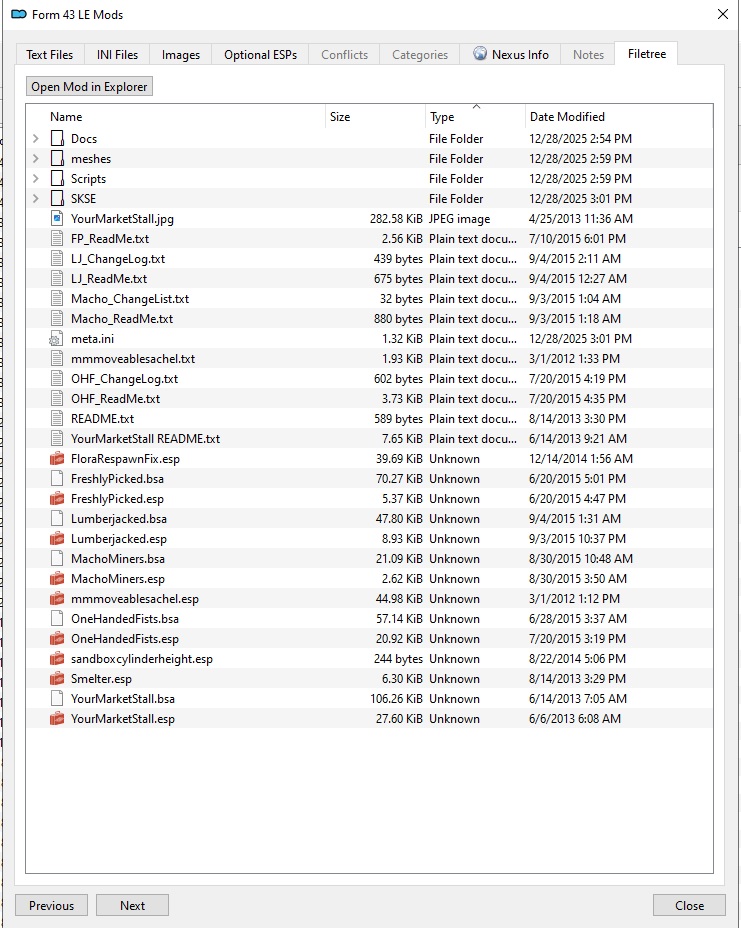Click the MachoMiners.bsa file icon

(x=57, y=559)
